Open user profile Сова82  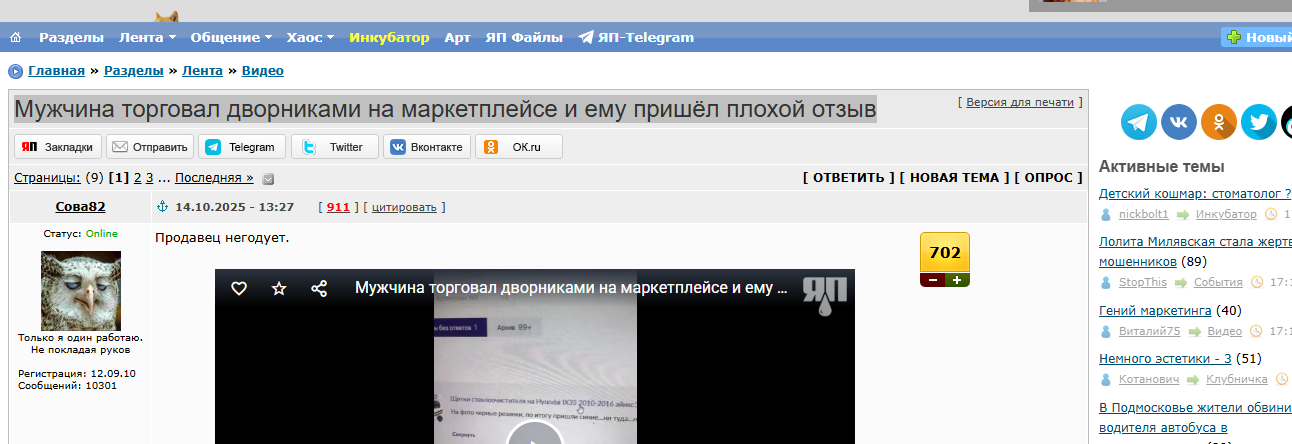pos(80,207)
